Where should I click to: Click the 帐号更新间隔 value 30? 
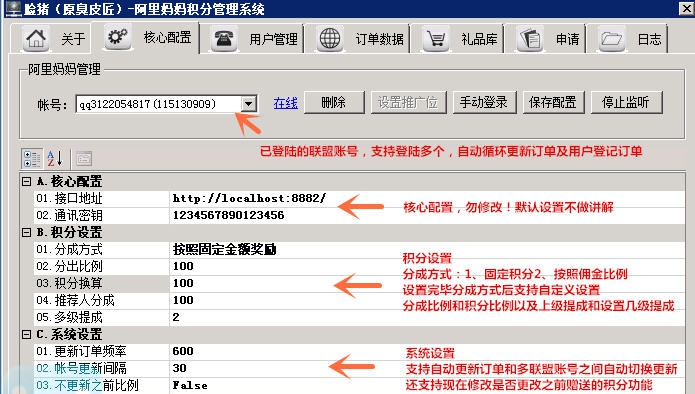pos(180,368)
